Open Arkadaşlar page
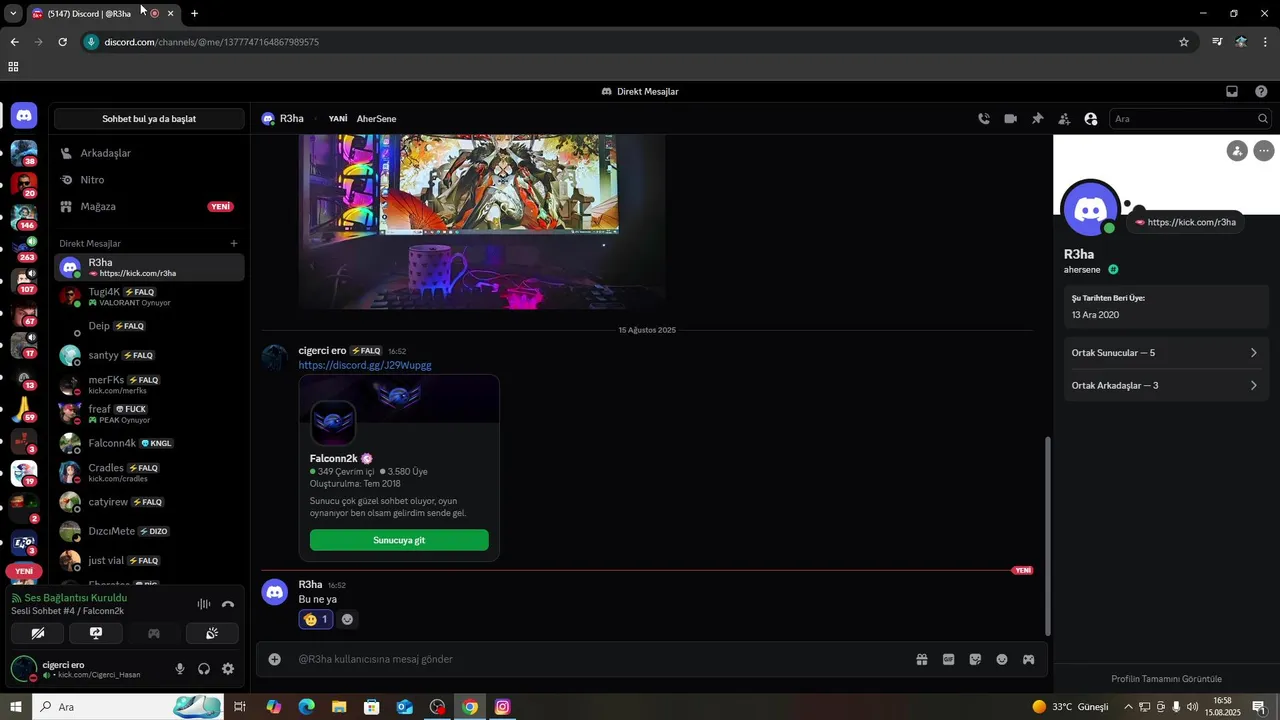This screenshot has width=1280, height=720. [149, 153]
